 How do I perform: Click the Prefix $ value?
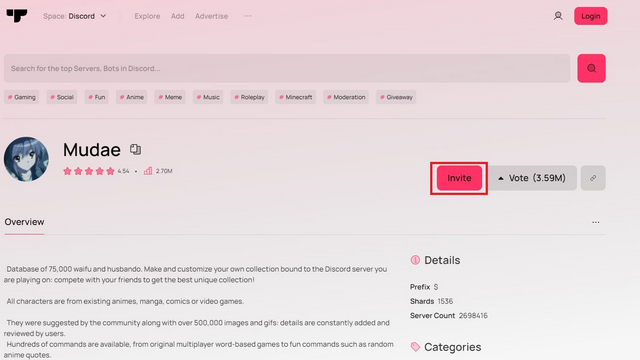[x=436, y=287]
